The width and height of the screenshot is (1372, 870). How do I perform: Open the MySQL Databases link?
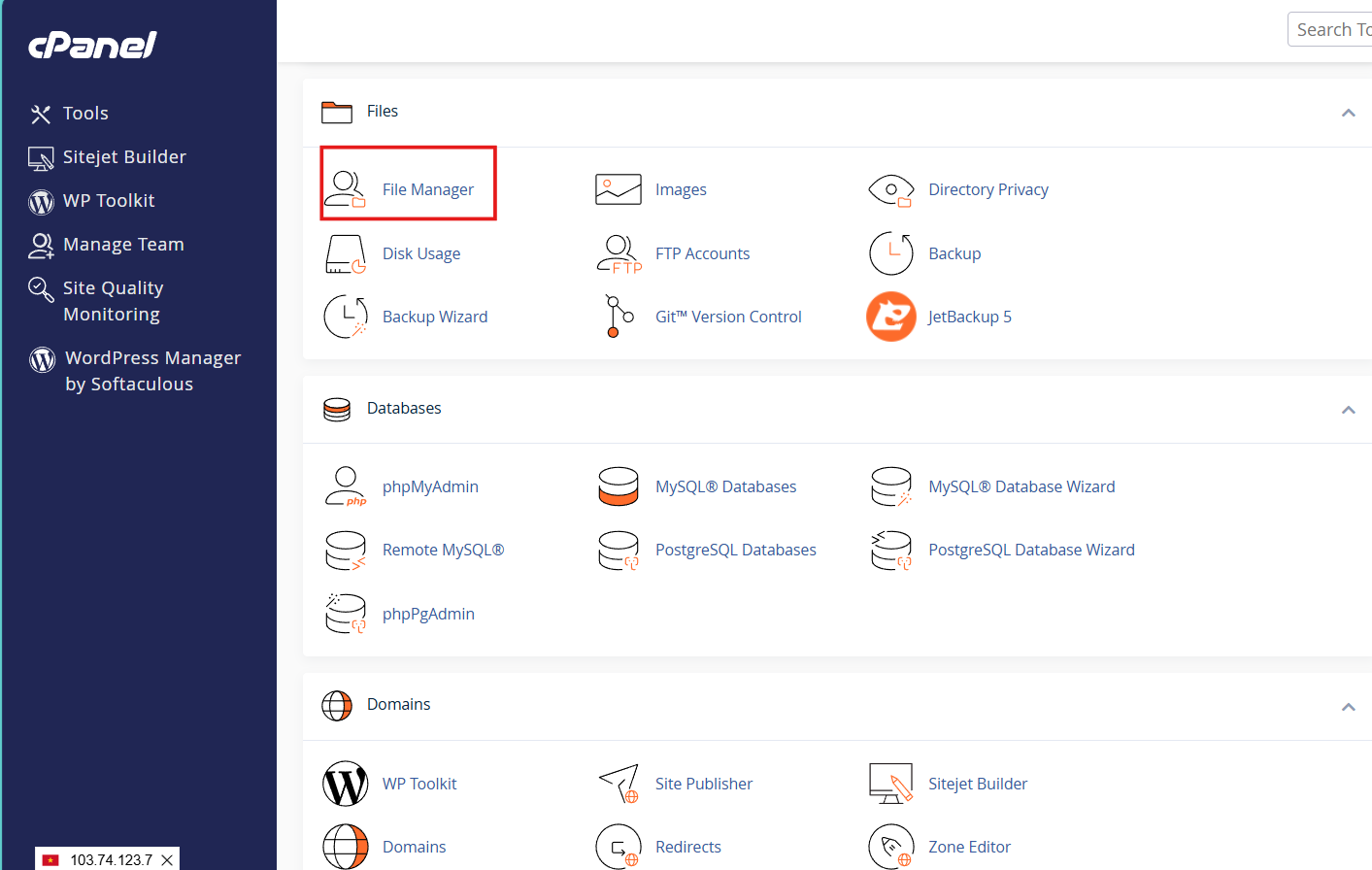[x=725, y=486]
